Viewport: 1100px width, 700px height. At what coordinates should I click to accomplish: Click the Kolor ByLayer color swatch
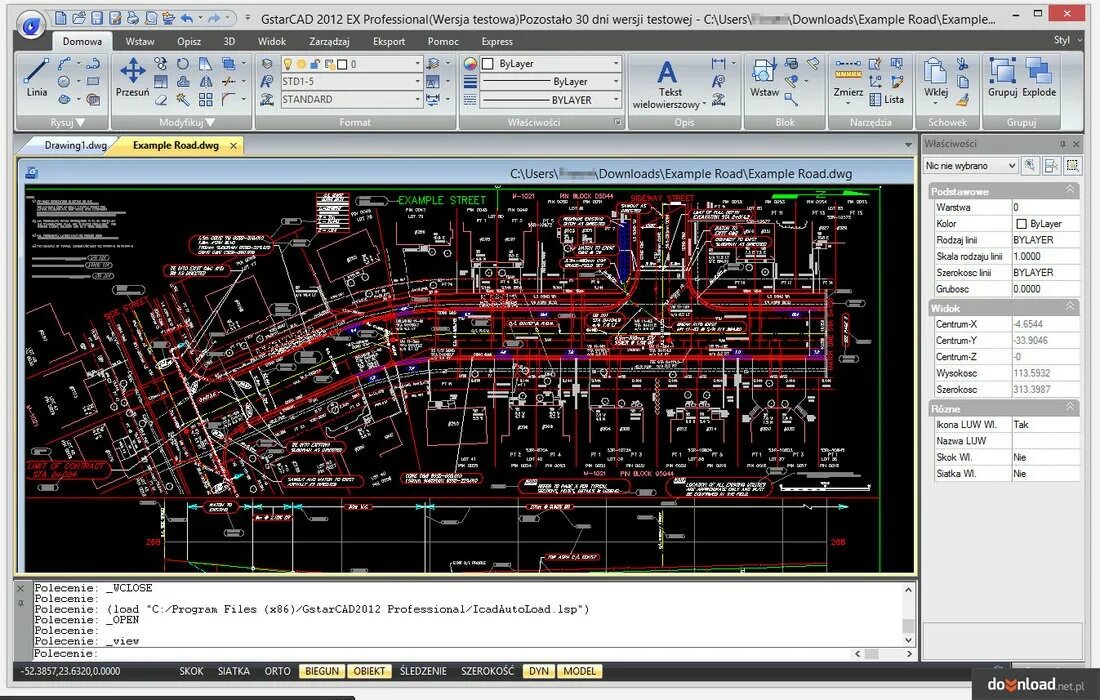pyautogui.click(x=1021, y=224)
